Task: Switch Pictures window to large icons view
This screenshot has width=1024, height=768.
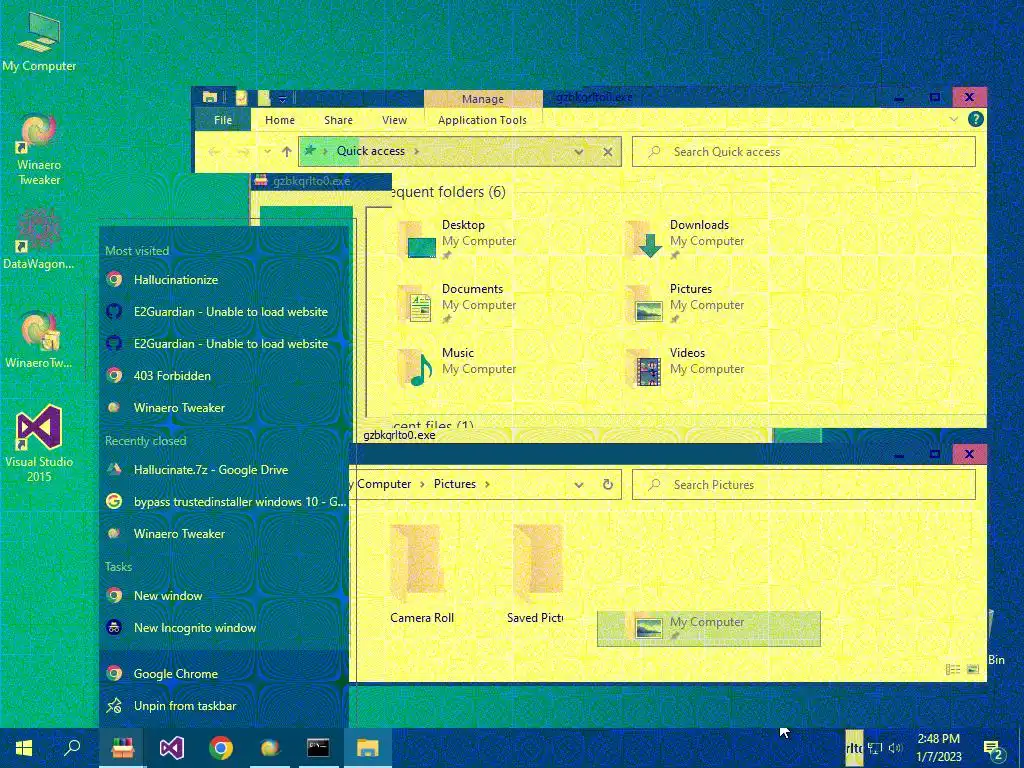Action: click(x=973, y=669)
